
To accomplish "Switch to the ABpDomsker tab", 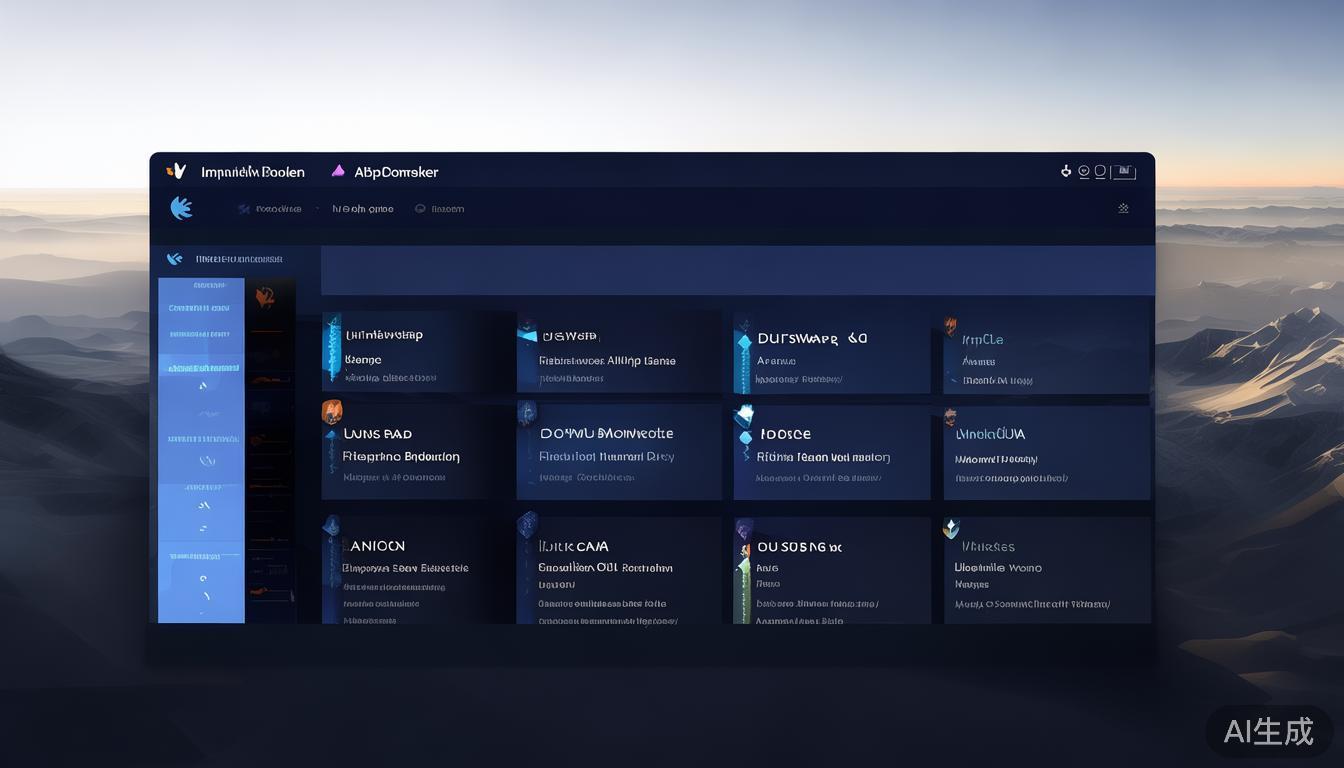I will pyautogui.click(x=396, y=172).
